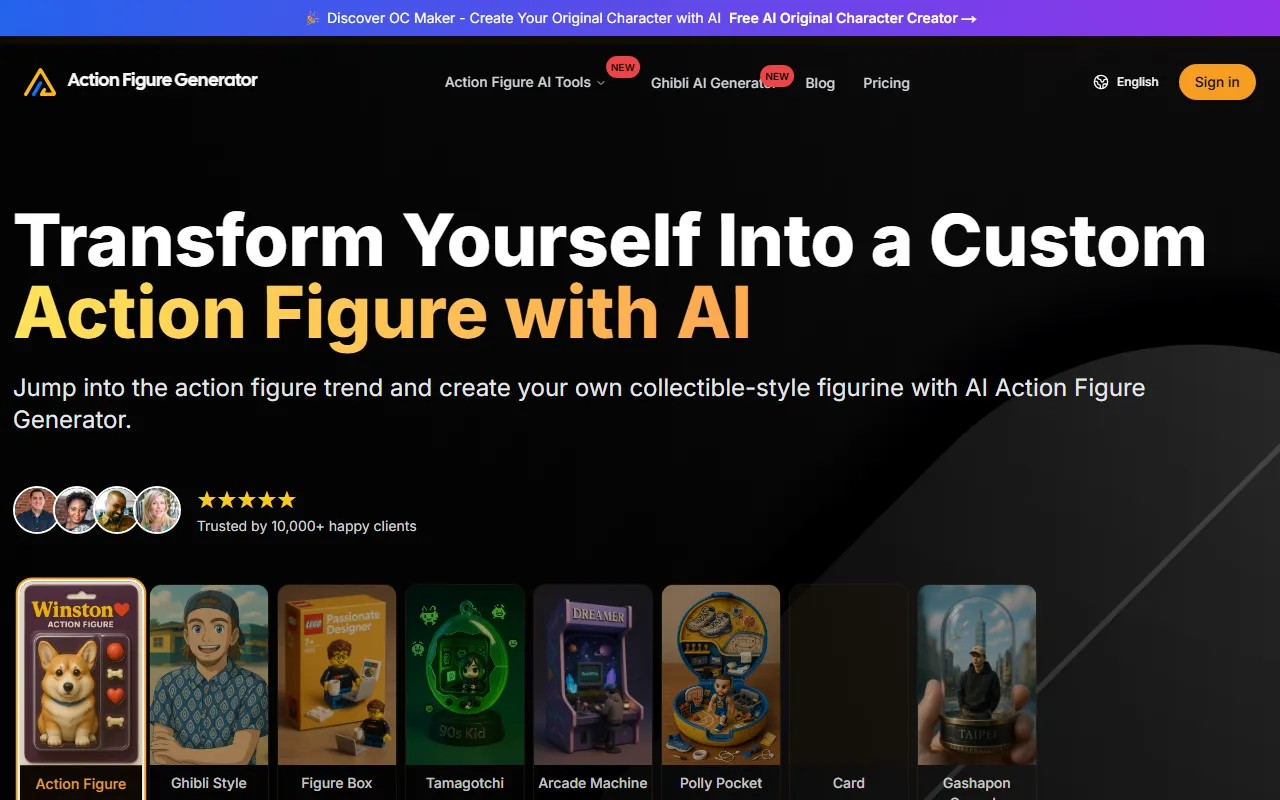1280x800 pixels.
Task: Choose the Ghibli Style thumbnail
Action: click(x=209, y=692)
